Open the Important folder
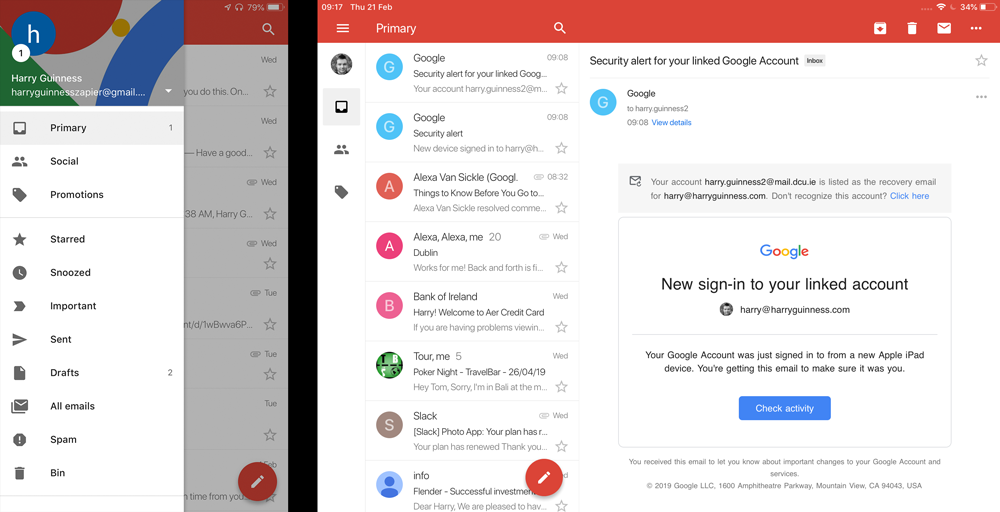The width and height of the screenshot is (1000, 512). pyautogui.click(x=92, y=306)
